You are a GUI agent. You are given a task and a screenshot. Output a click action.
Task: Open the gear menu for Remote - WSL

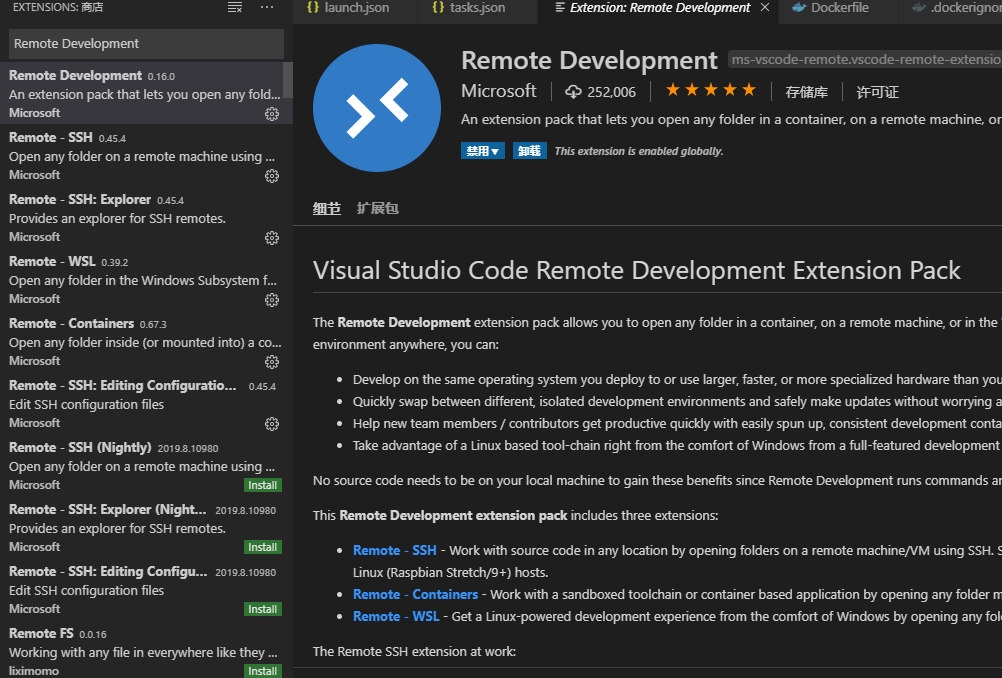point(272,300)
